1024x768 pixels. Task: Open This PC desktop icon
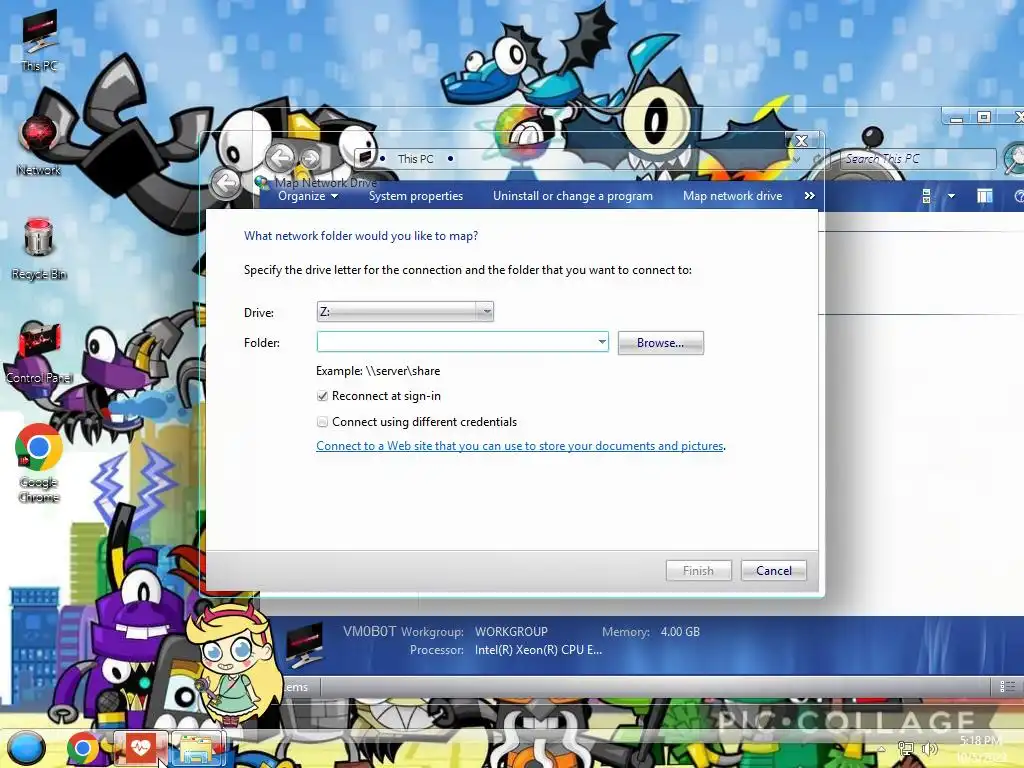point(39,40)
